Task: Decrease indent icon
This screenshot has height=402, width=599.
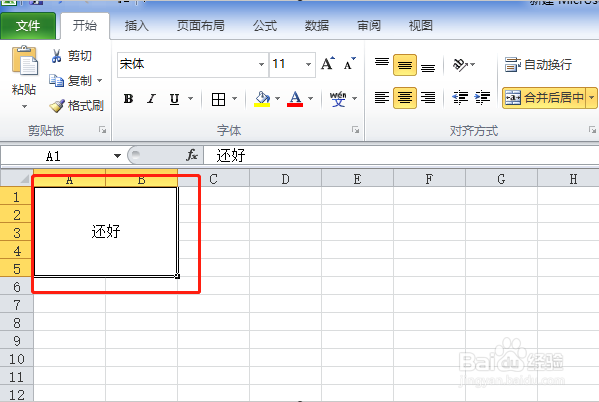Action: (460, 98)
